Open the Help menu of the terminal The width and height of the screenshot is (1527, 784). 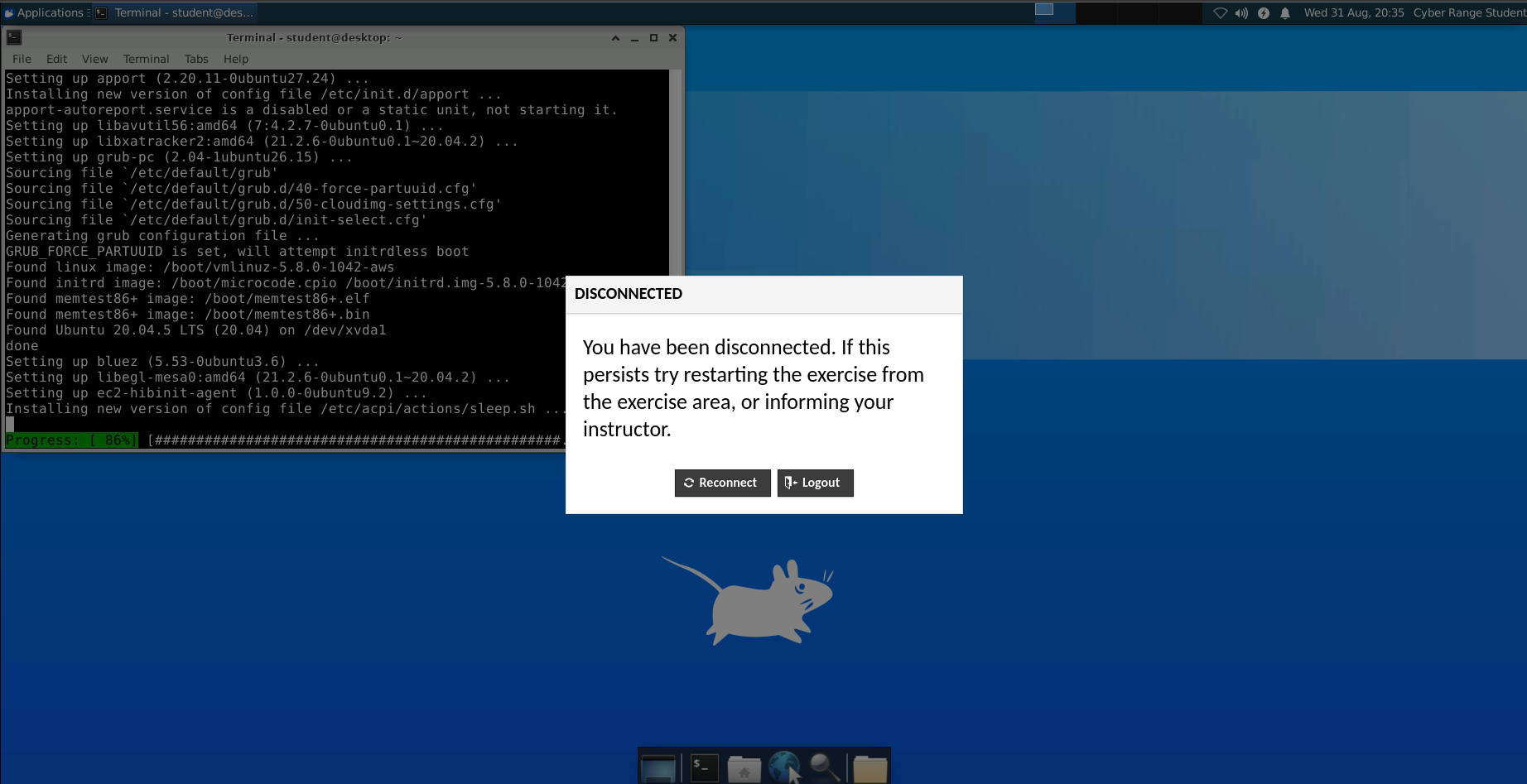[x=235, y=59]
